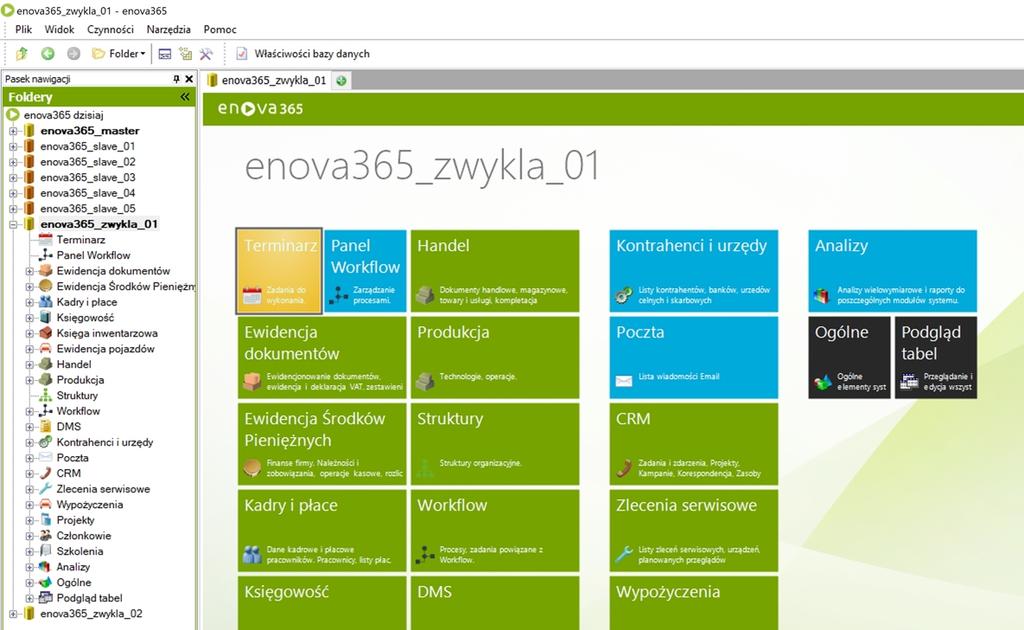Open the Podgląd tabel dark tile
Screen dimensions: 1024x630
coord(936,358)
